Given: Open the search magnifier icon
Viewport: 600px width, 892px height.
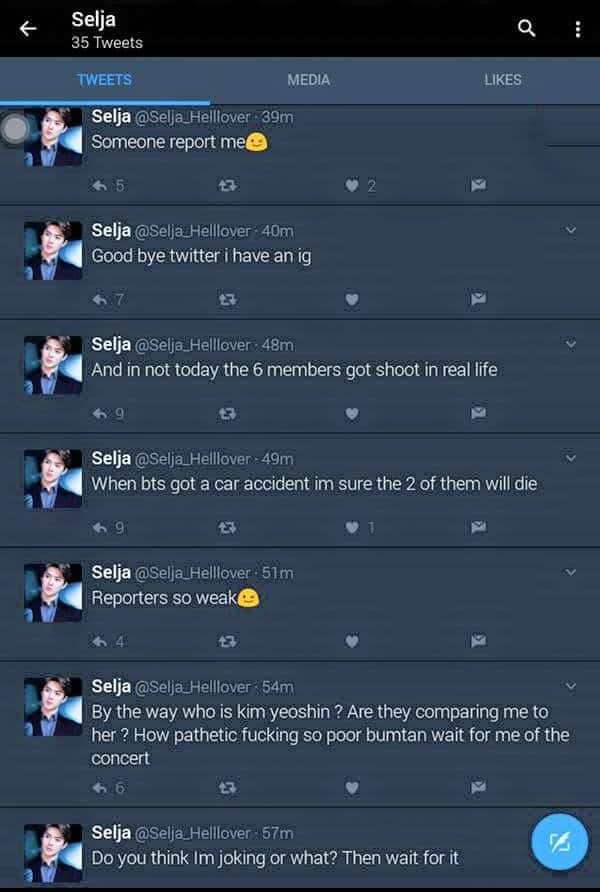Looking at the screenshot, I should (527, 28).
